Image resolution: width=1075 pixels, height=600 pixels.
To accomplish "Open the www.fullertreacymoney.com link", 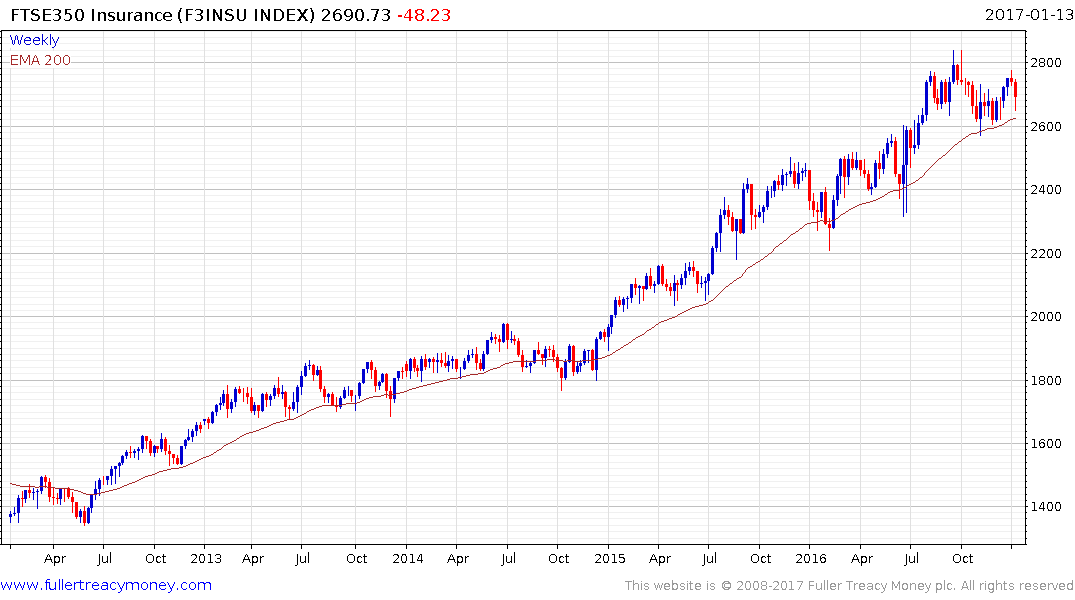I will (106, 585).
